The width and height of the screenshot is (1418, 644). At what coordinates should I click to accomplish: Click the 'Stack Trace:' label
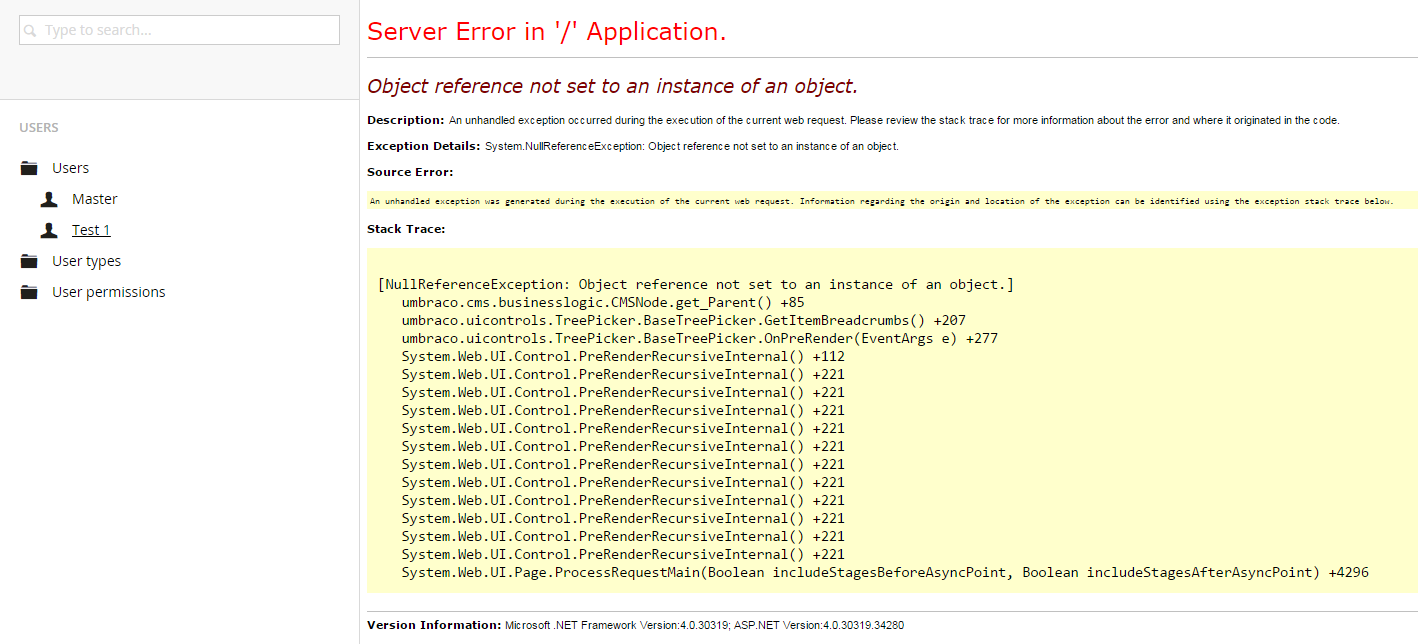click(x=406, y=229)
